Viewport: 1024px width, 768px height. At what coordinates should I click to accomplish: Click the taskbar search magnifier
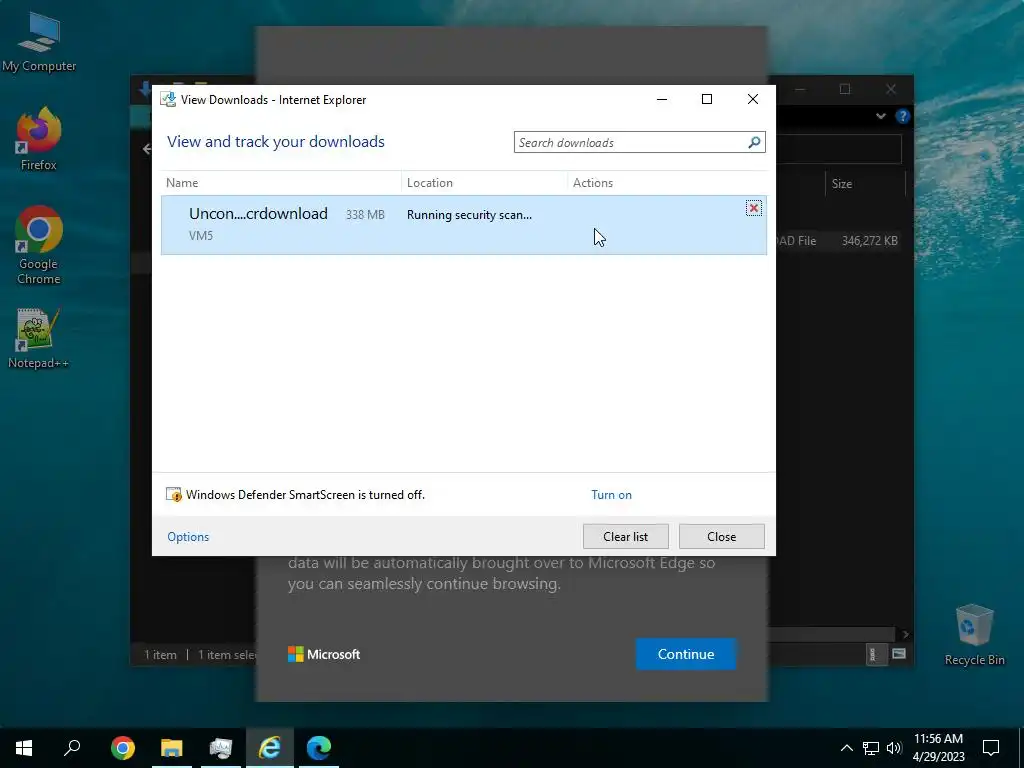72,748
